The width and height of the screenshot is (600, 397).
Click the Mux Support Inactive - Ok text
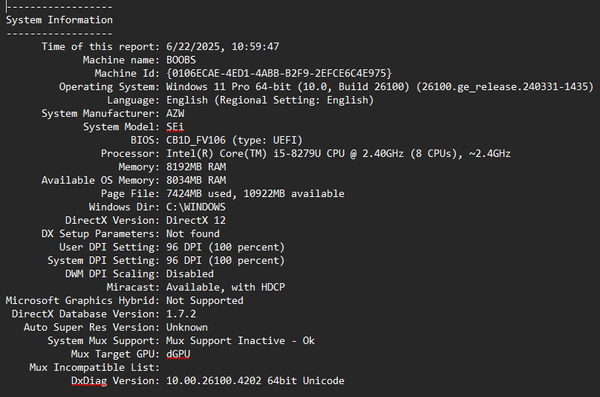[240, 341]
